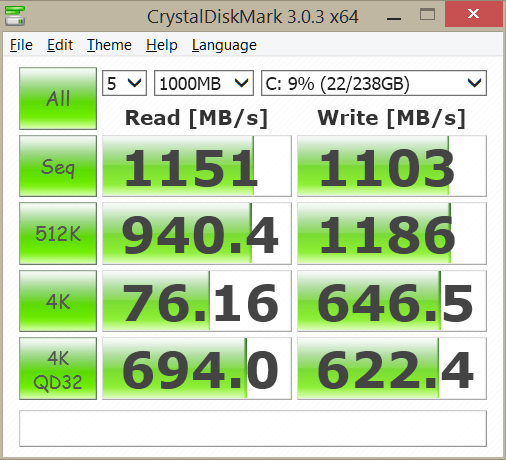Close the CrystalDiskMark window
This screenshot has height=460, width=506.
click(474, 14)
